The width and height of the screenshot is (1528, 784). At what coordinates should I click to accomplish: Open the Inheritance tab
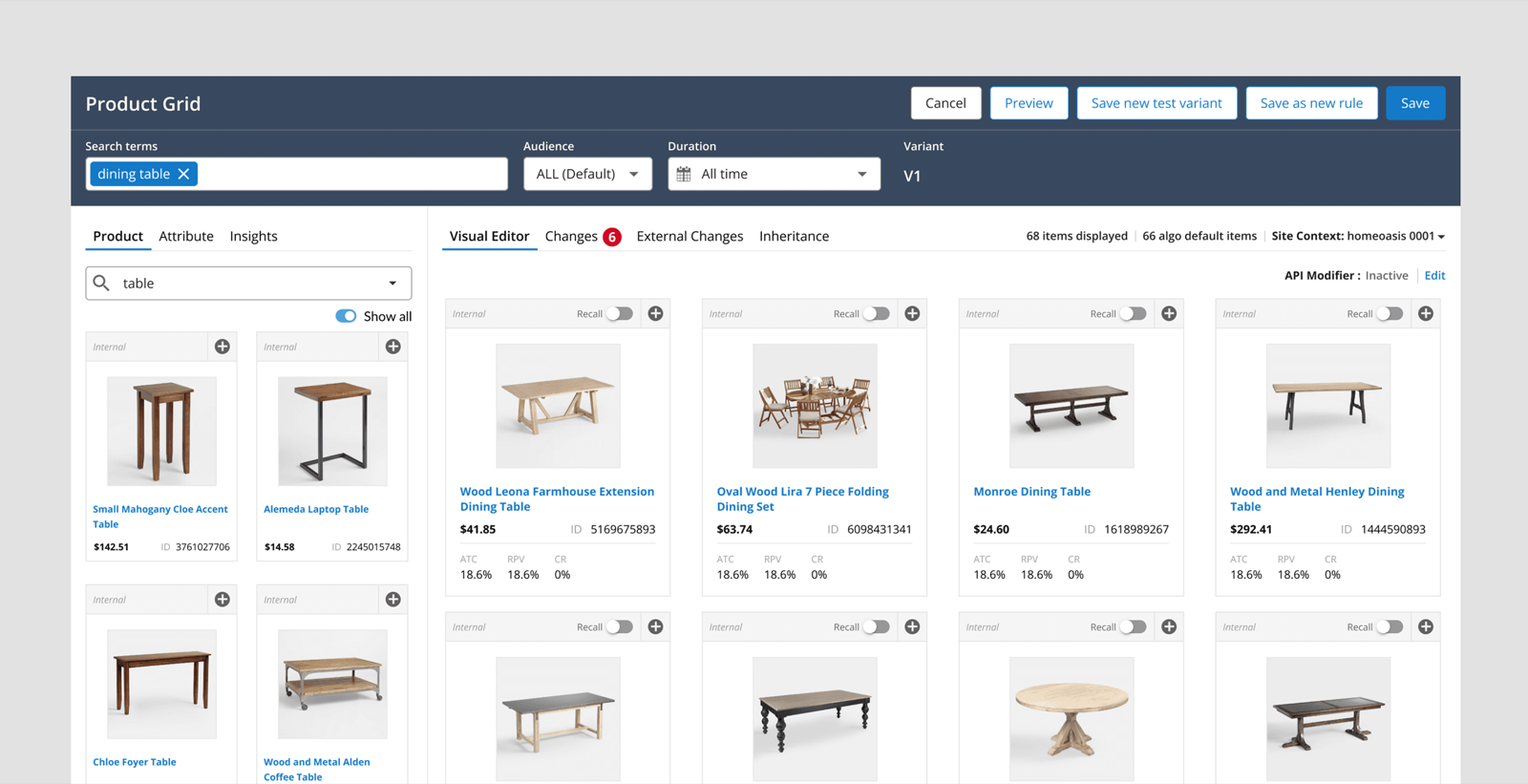794,236
